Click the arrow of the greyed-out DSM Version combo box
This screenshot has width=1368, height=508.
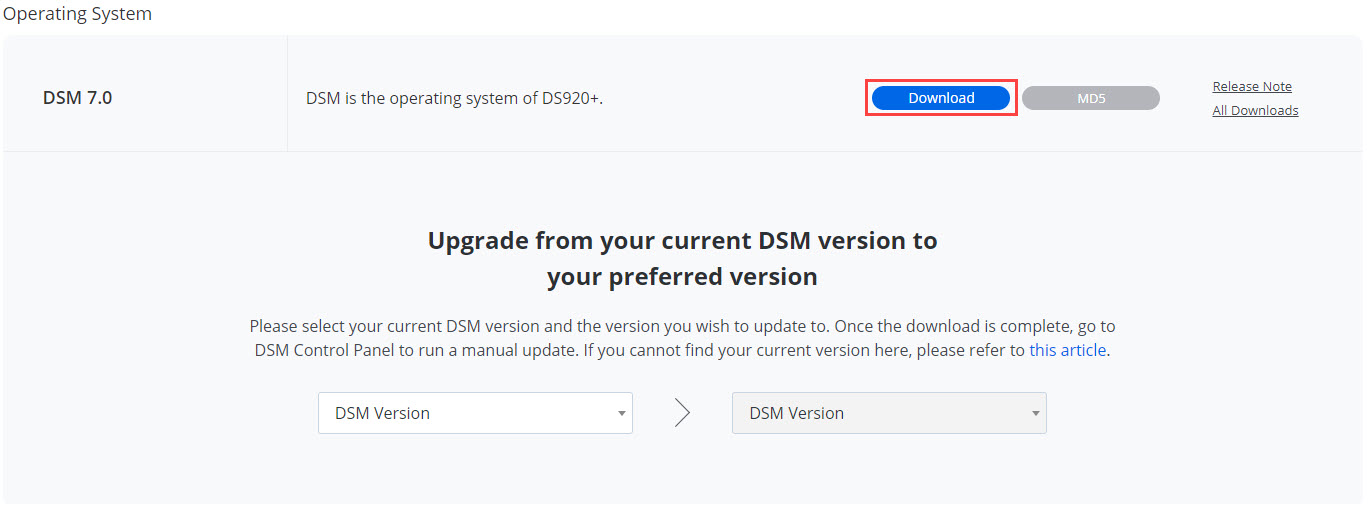pyautogui.click(x=1035, y=413)
